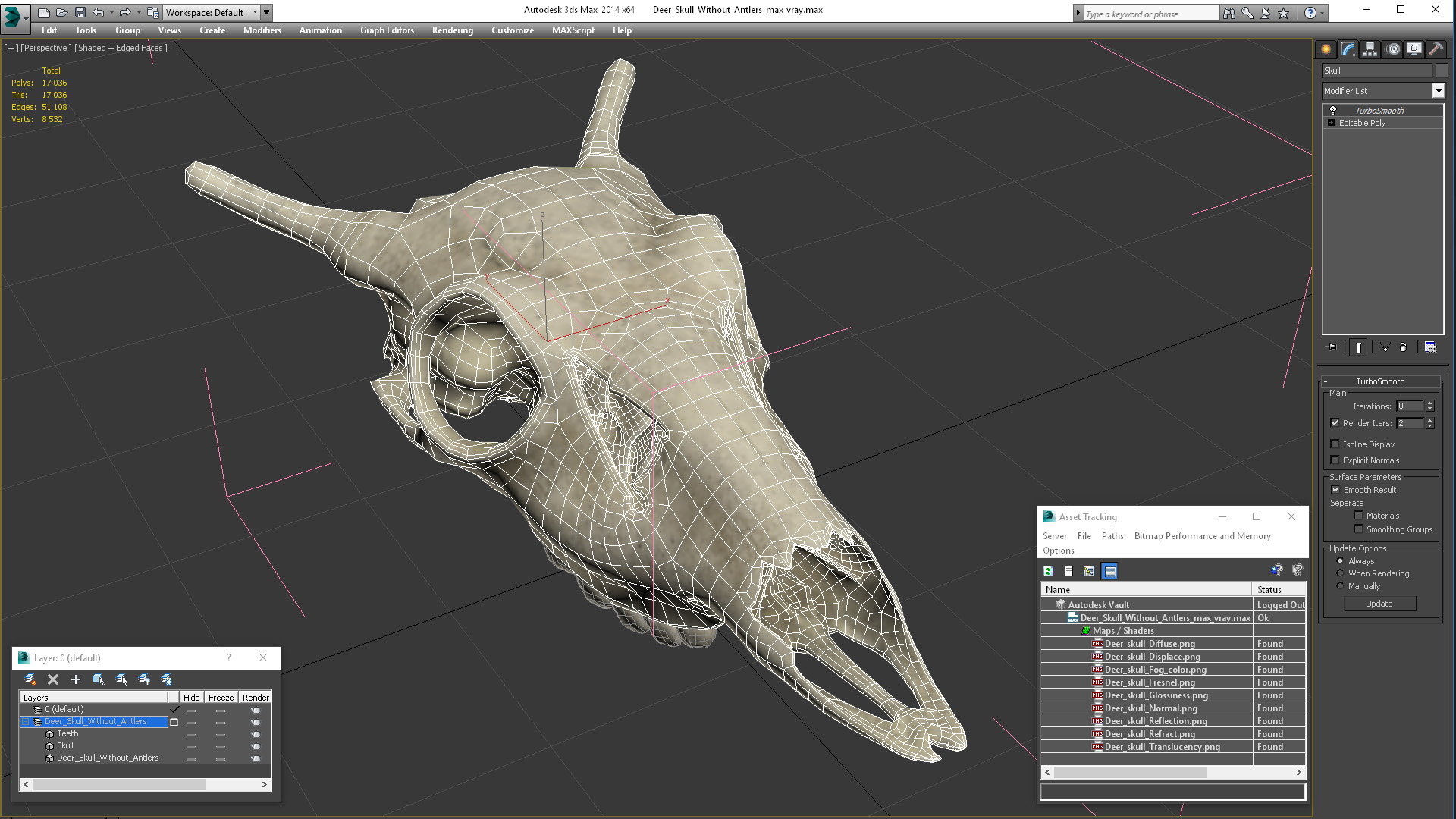Screen dimensions: 1456x819
Task: Click Refresh icon in Asset Tracking
Action: point(1048,571)
